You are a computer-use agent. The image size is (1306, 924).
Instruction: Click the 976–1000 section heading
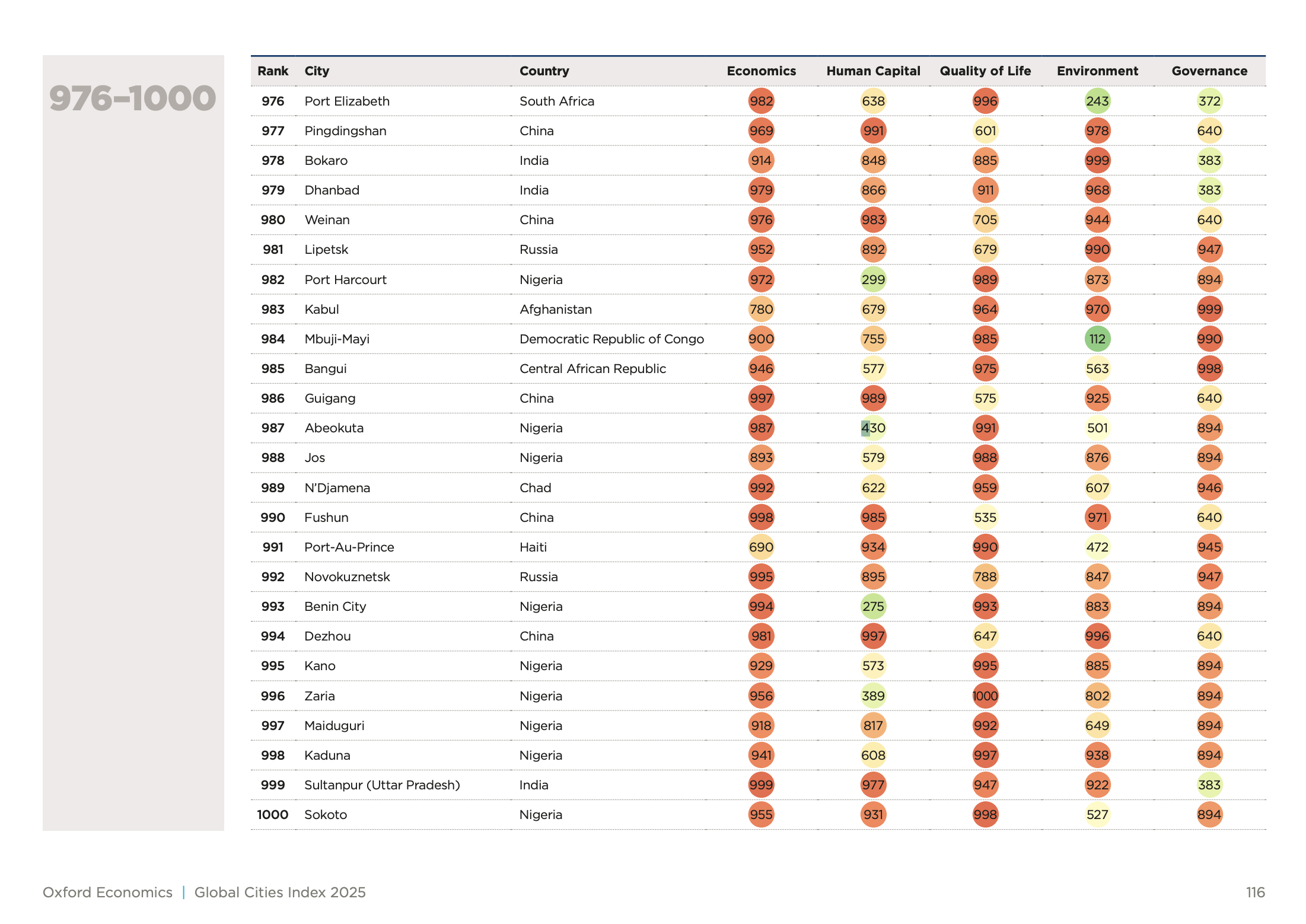pos(133,98)
